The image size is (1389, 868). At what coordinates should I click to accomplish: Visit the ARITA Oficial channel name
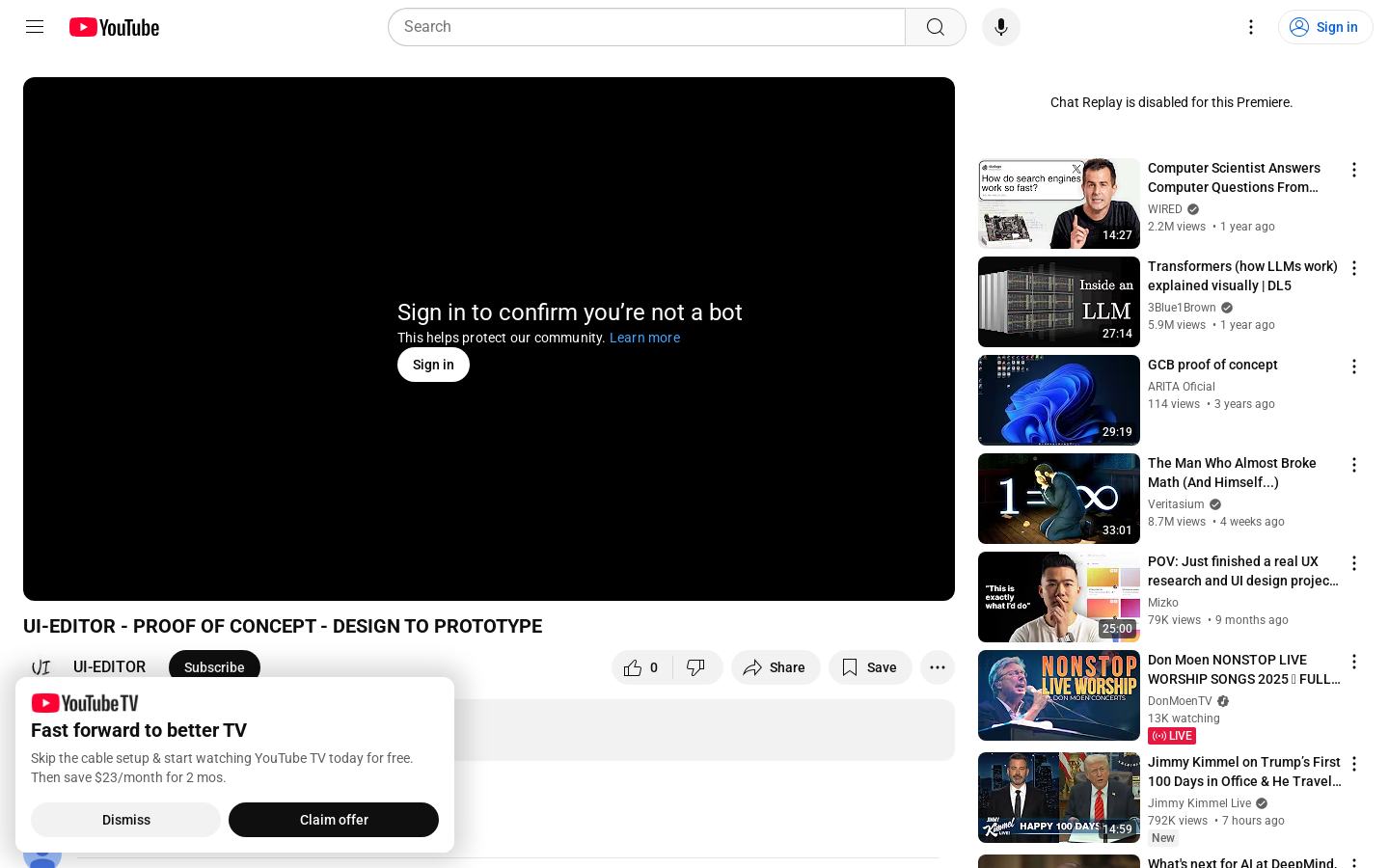point(1182,387)
